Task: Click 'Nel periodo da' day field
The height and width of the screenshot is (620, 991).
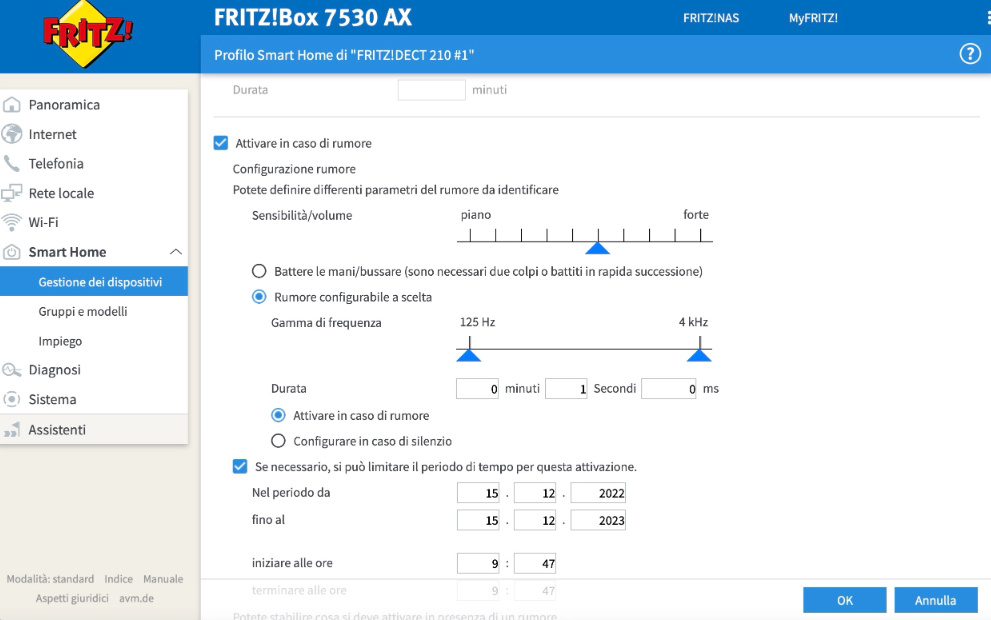Action: tap(478, 493)
